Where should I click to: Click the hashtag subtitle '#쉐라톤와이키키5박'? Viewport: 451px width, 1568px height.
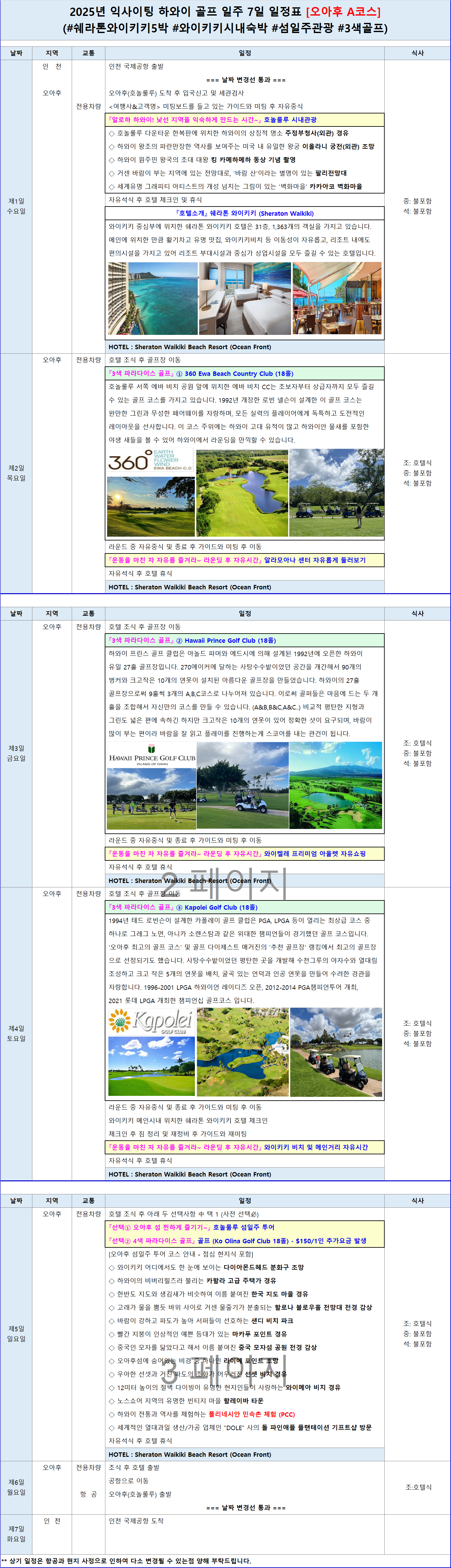pos(116,28)
